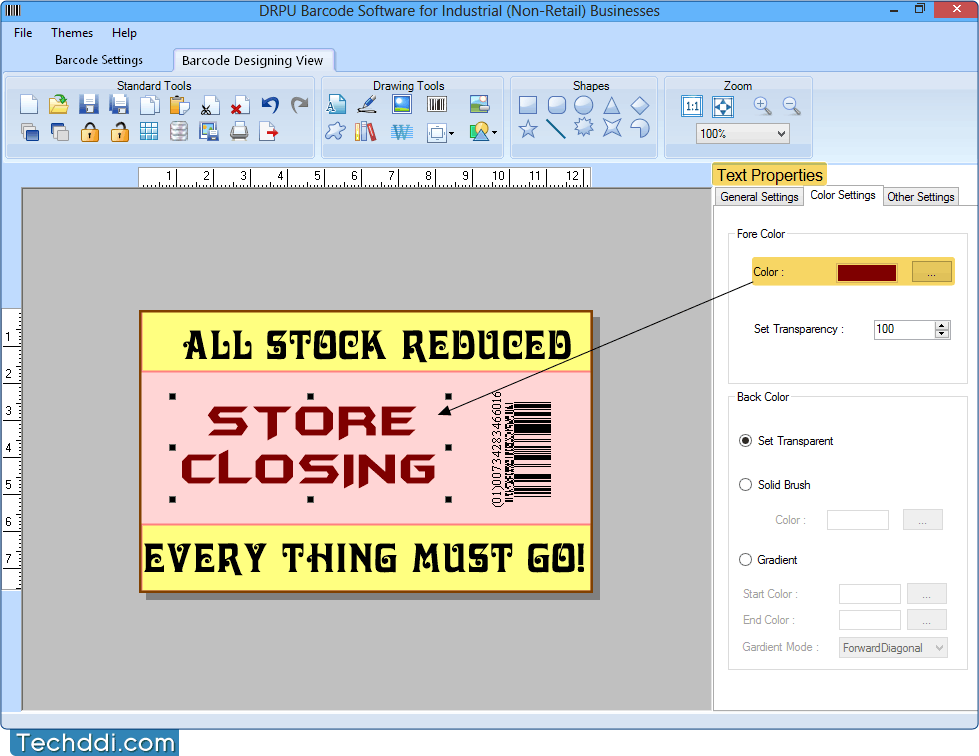Select the line shape tool
Screen dimensions: 979x756
[x=556, y=129]
